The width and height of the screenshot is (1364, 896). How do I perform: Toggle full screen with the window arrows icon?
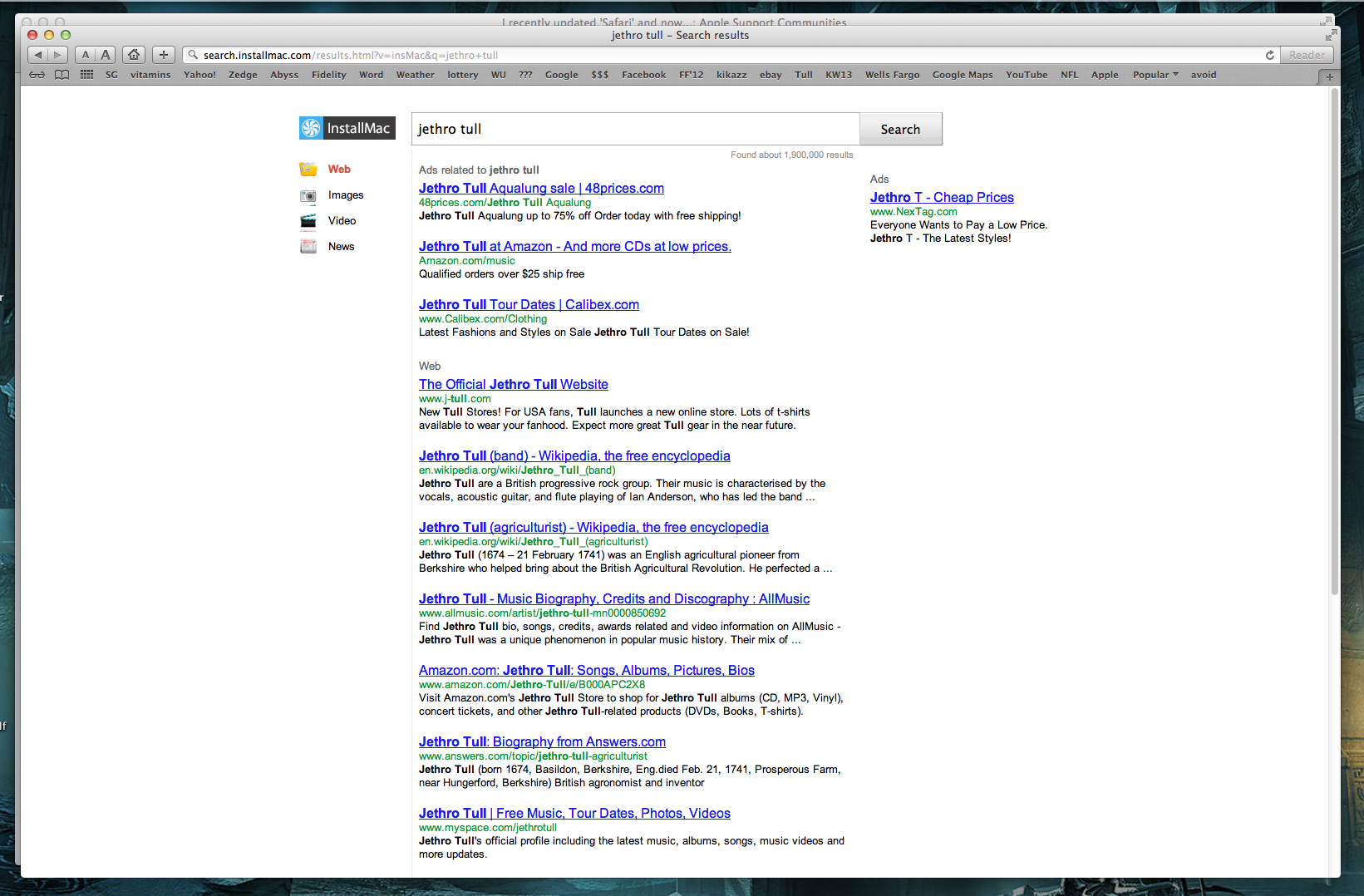1331,35
